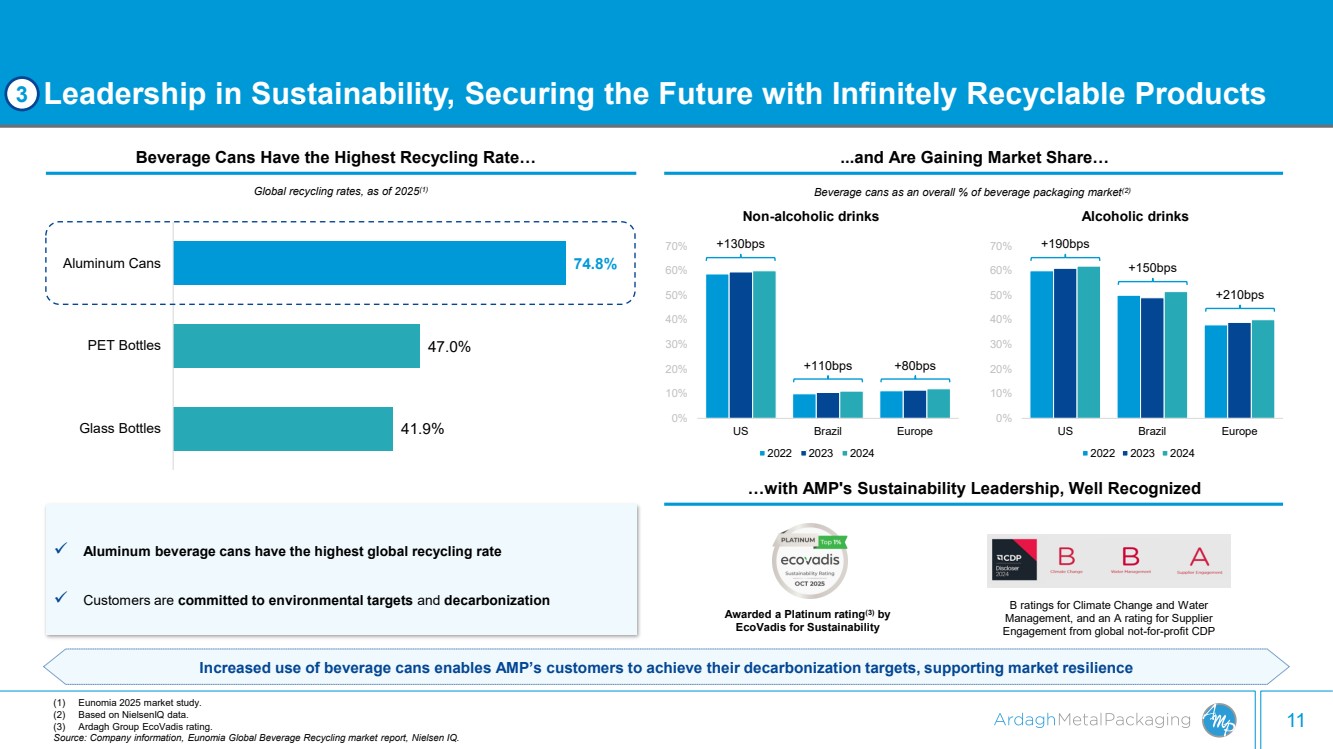Select the Aluminum Cans 74.8% bar
Viewport: 1333px width, 749px height.
(369, 263)
